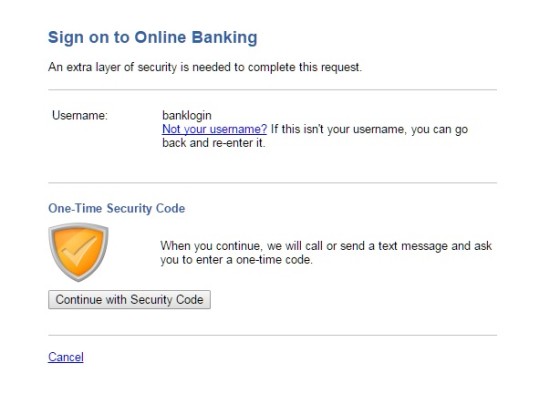The image size is (550, 405).
Task: Click the 'Sign on to Online Banking' heading
Action: [153, 38]
